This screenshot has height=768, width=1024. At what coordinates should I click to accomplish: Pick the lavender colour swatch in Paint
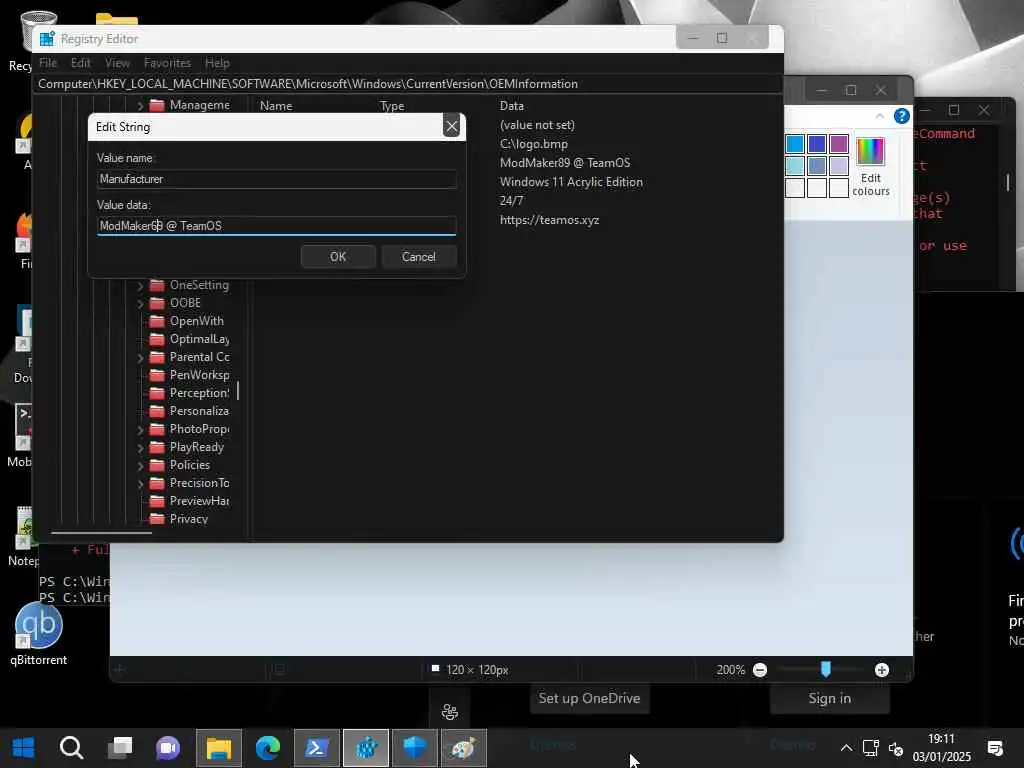pyautogui.click(x=839, y=166)
